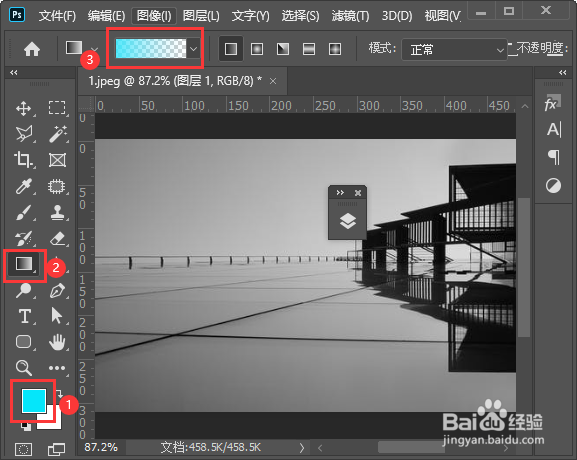Click the cyan foreground color swatch

tap(34, 400)
